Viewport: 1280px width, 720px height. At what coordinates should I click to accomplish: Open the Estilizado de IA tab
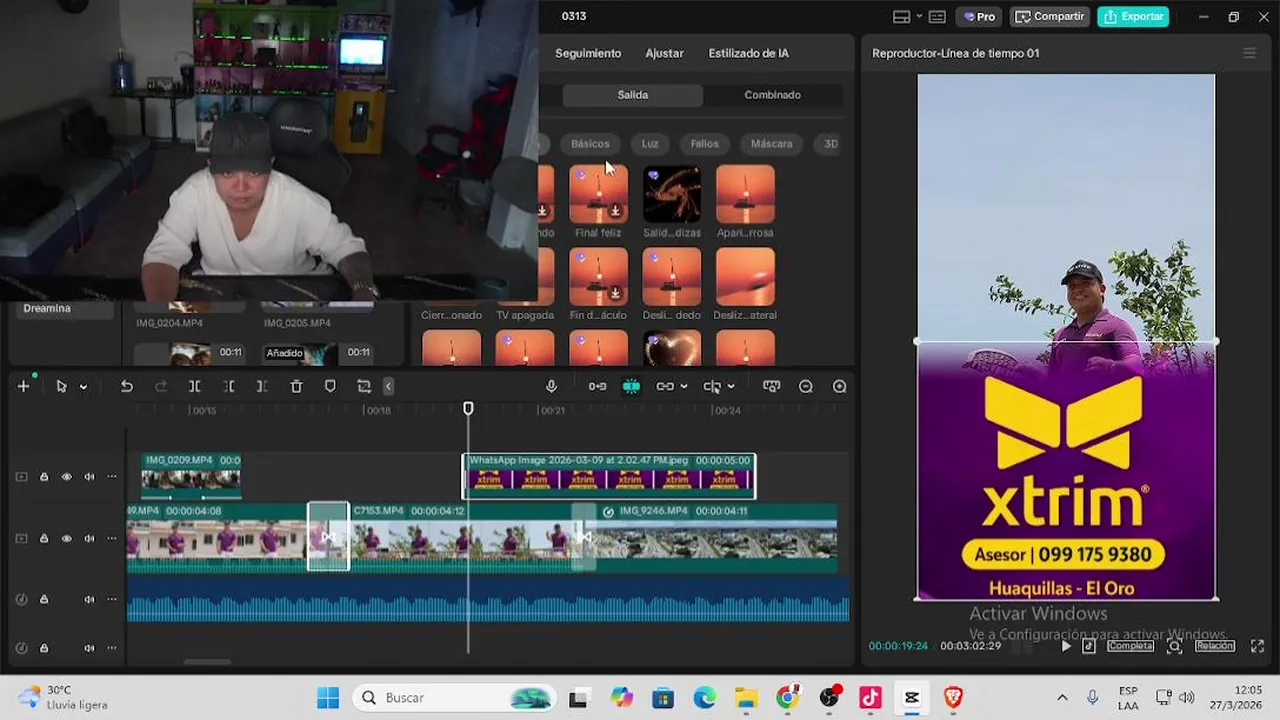pos(748,53)
